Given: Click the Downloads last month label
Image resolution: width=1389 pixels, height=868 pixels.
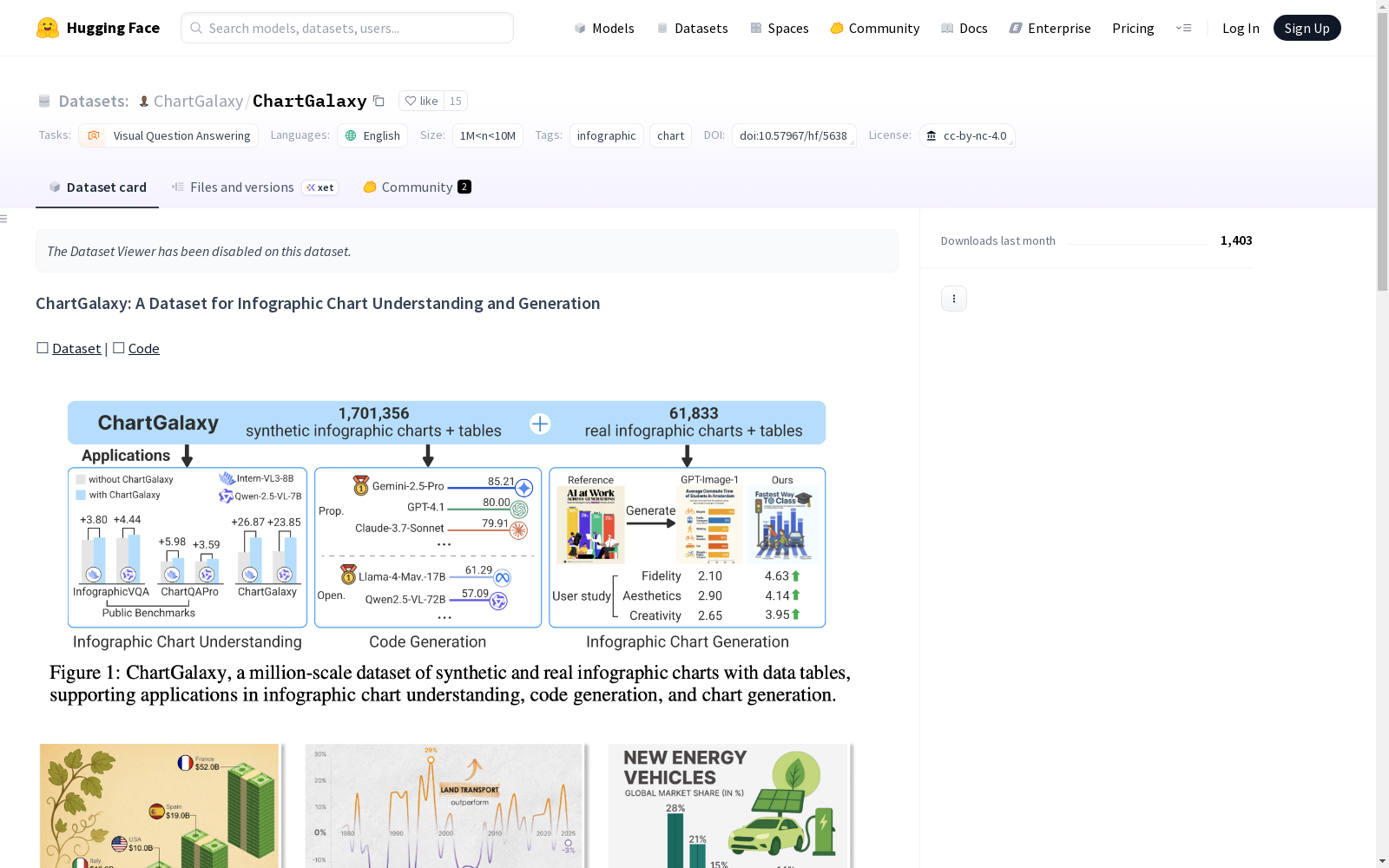Looking at the screenshot, I should tap(998, 241).
